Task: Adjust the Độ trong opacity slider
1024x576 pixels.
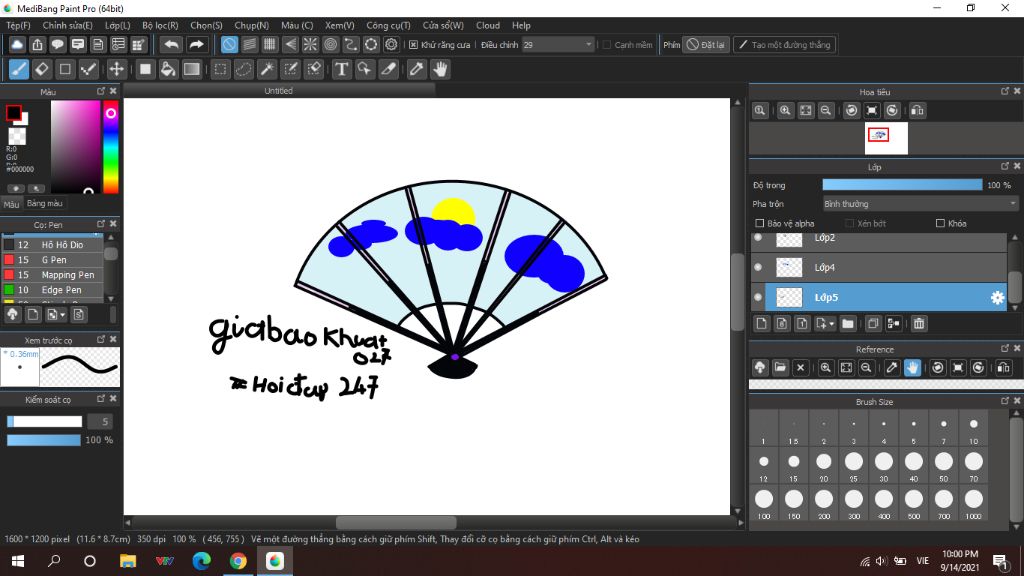Action: pyautogui.click(x=902, y=185)
